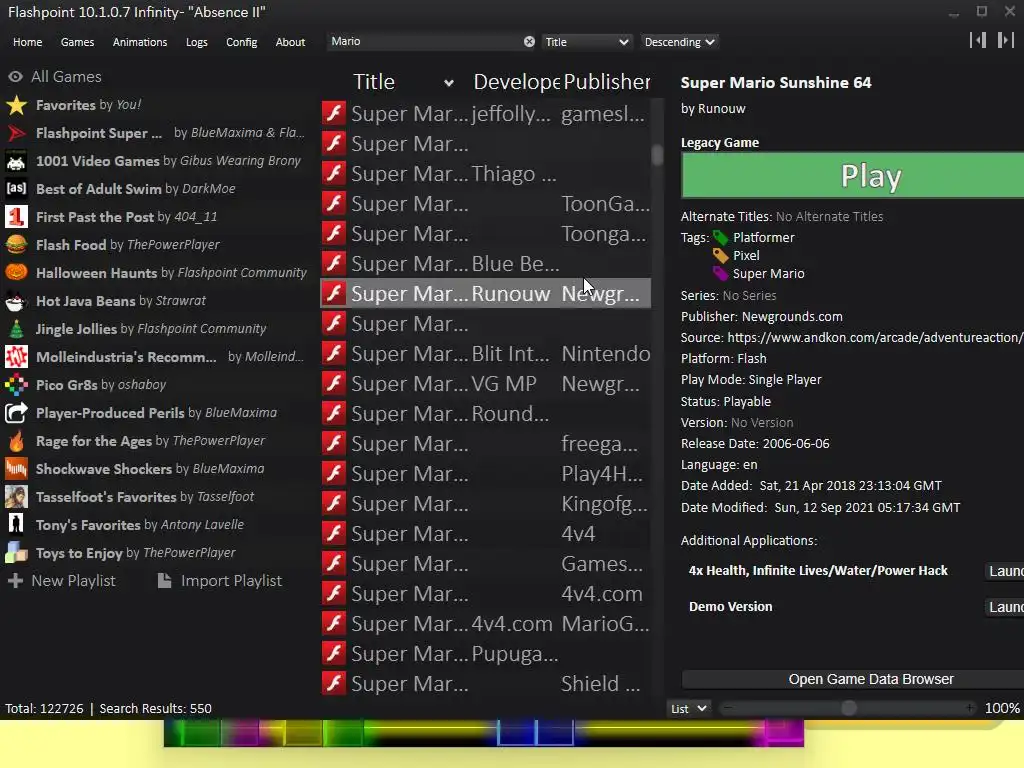Screen dimensions: 1024x768
Task: Open the Games tab
Action: pos(77,42)
